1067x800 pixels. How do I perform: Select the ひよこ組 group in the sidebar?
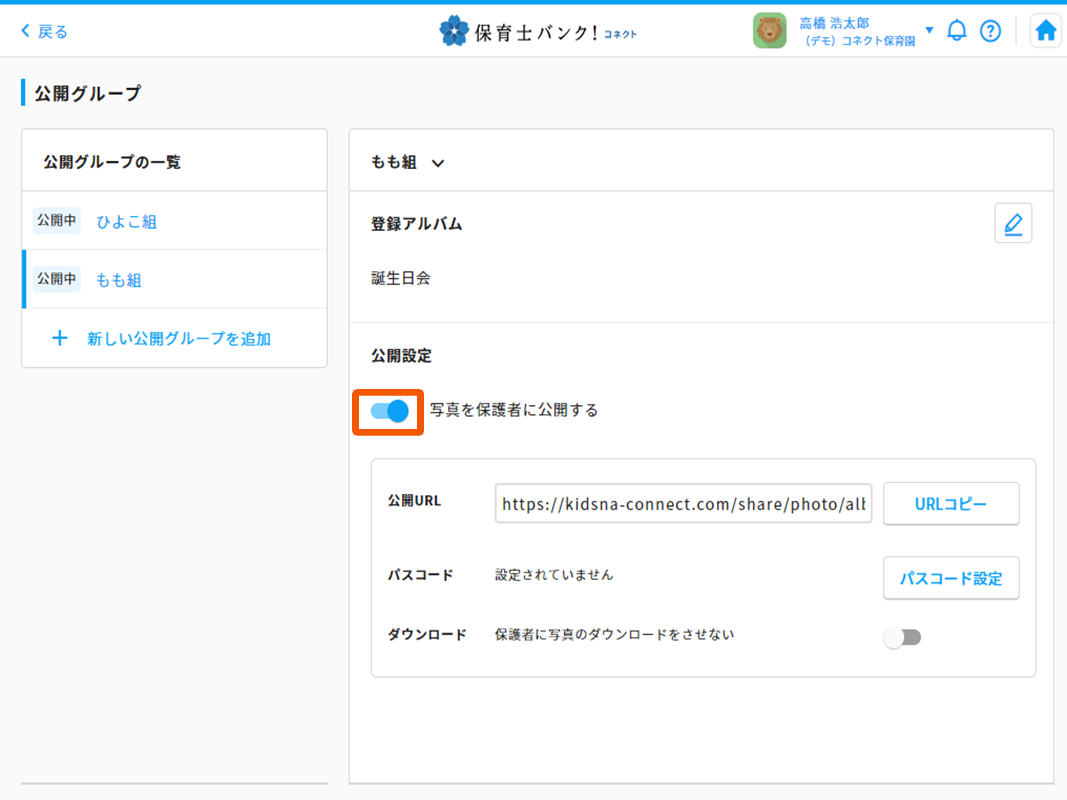click(127, 220)
